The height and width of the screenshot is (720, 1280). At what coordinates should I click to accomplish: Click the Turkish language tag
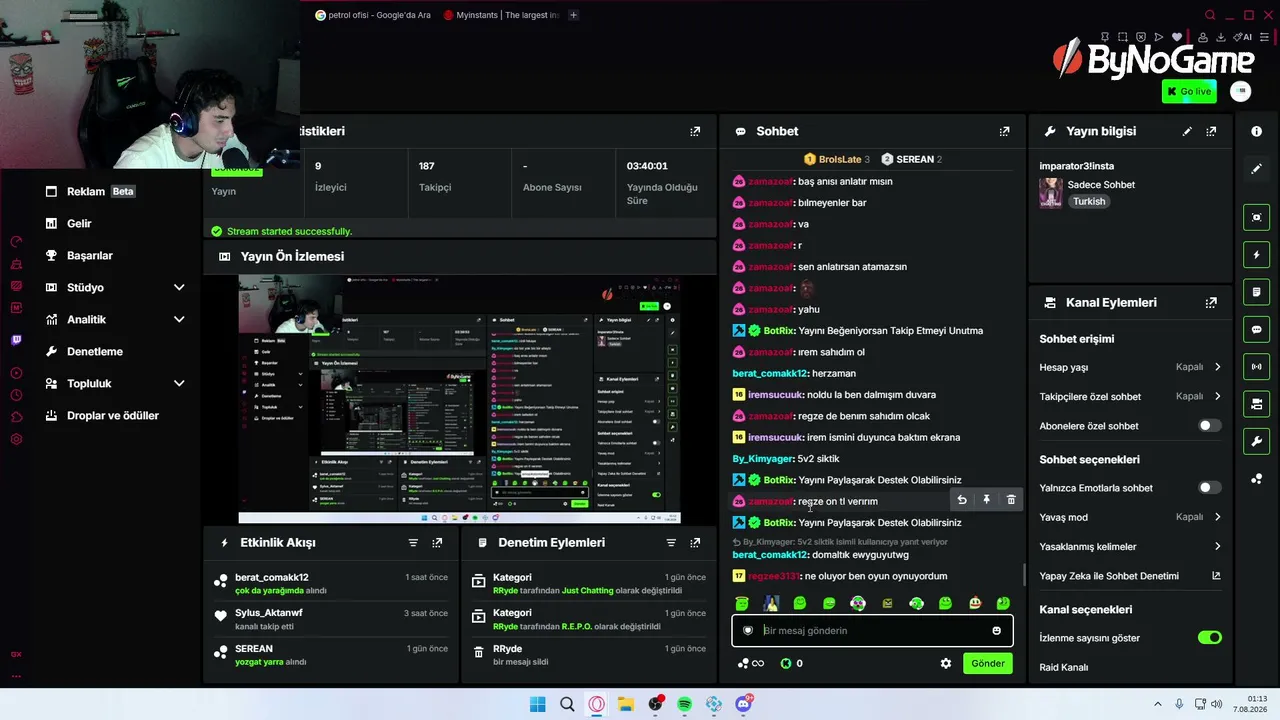tap(1089, 201)
